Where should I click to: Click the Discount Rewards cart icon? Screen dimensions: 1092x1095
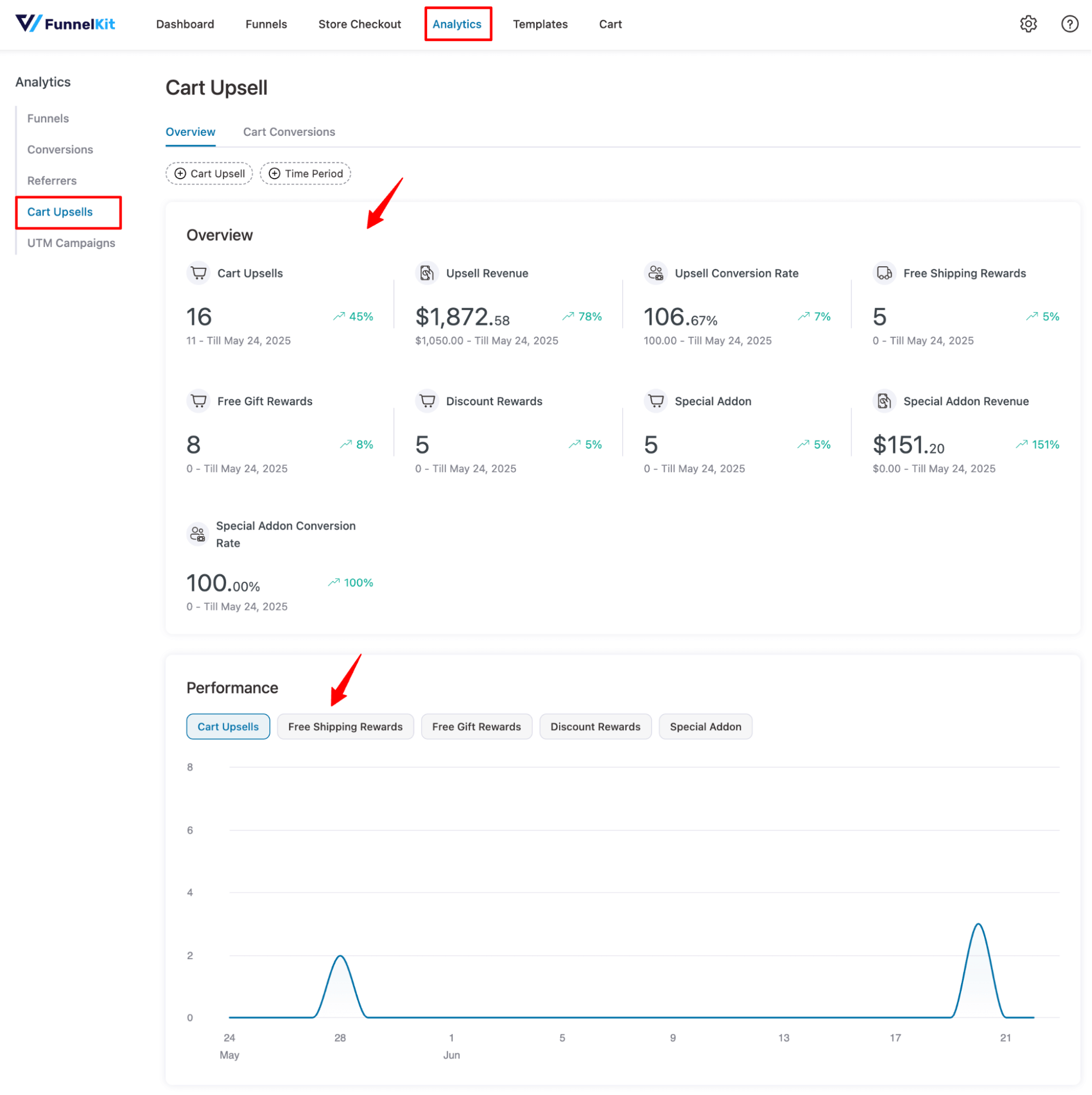427,402
